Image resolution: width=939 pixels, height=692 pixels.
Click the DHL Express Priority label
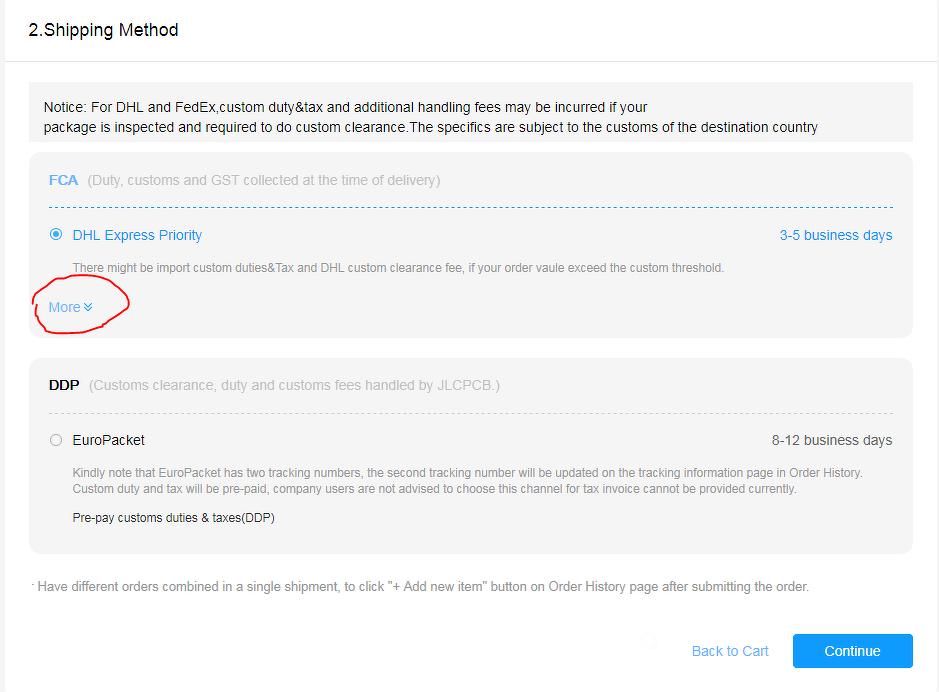[137, 235]
